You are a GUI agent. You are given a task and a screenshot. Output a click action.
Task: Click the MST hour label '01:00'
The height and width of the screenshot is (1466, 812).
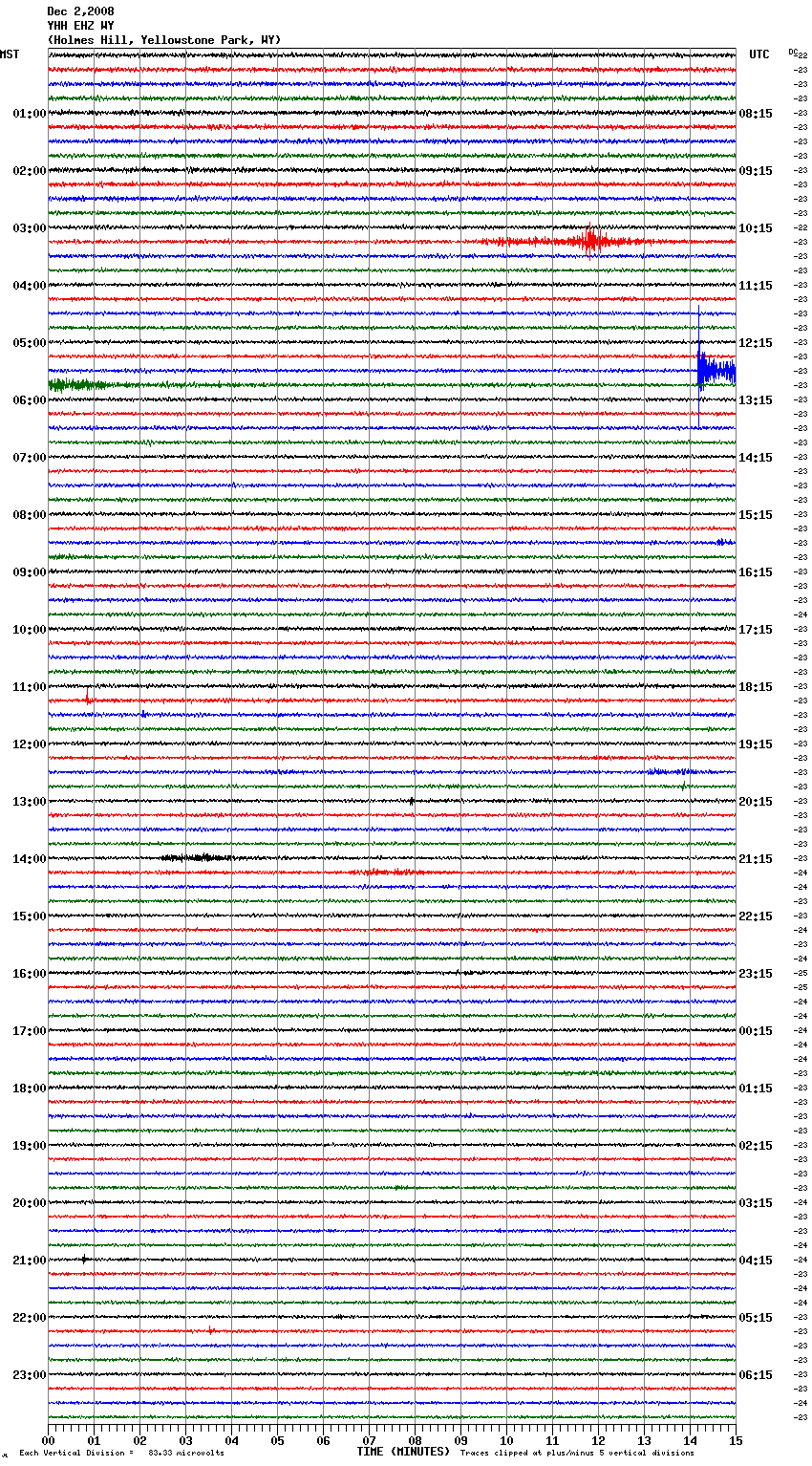click(x=30, y=114)
